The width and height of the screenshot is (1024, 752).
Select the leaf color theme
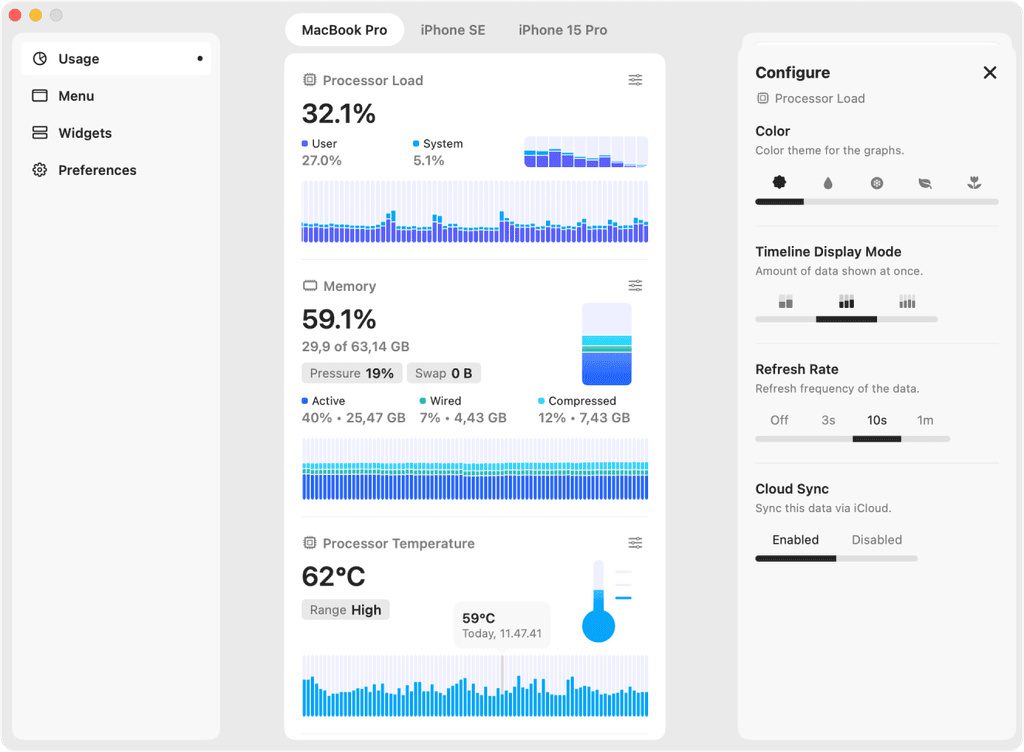(x=925, y=183)
